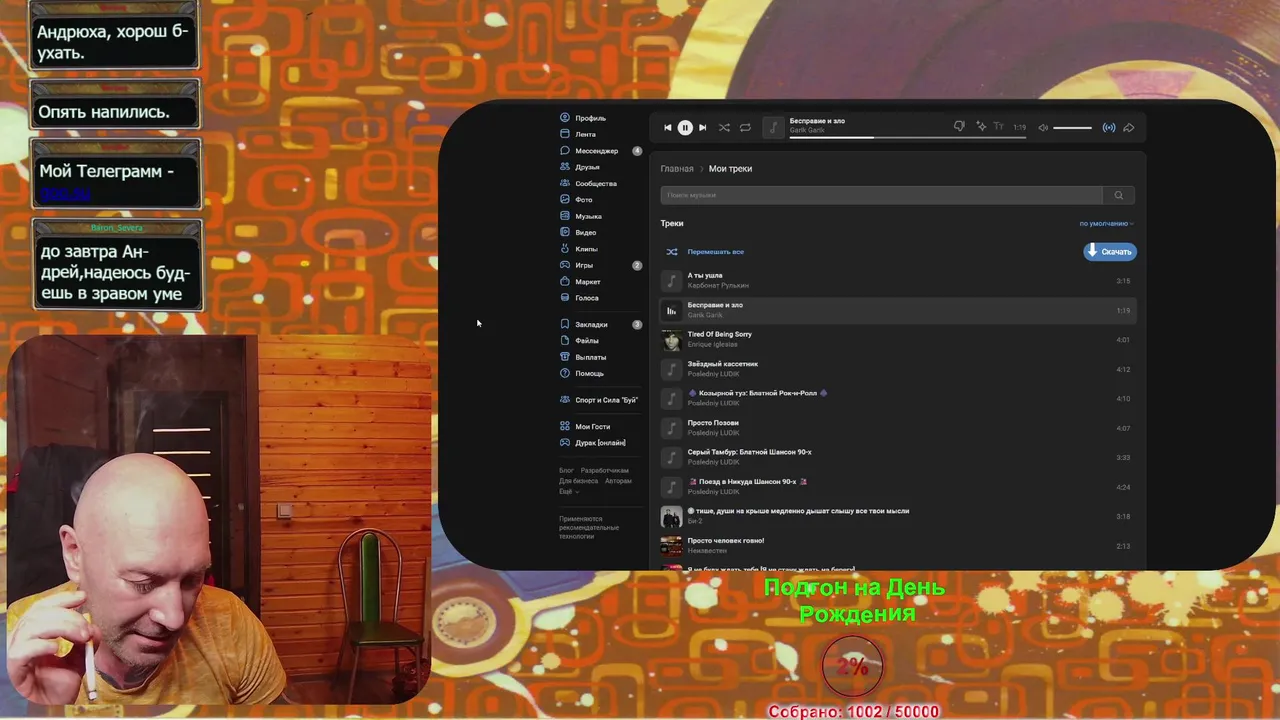The image size is (1280, 720).
Task: Open the Клипы section icon
Action: 565,249
